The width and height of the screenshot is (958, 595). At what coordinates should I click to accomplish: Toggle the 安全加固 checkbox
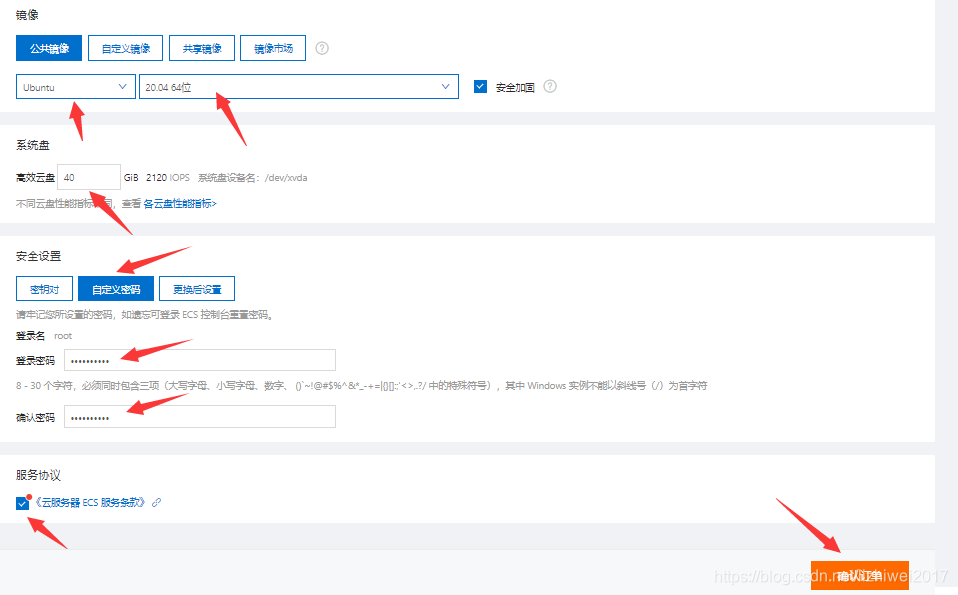[480, 87]
